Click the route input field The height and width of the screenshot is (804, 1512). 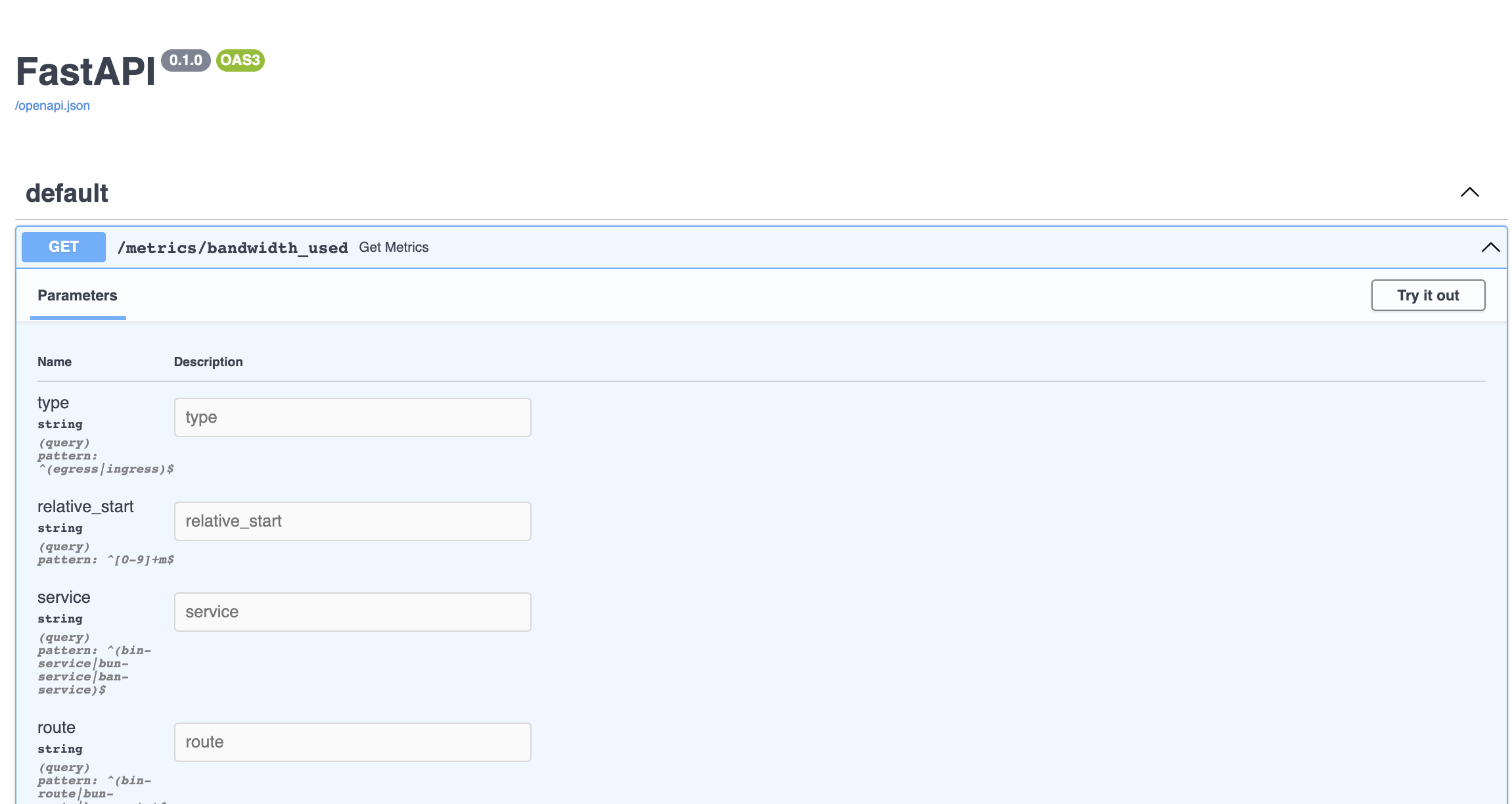click(352, 742)
